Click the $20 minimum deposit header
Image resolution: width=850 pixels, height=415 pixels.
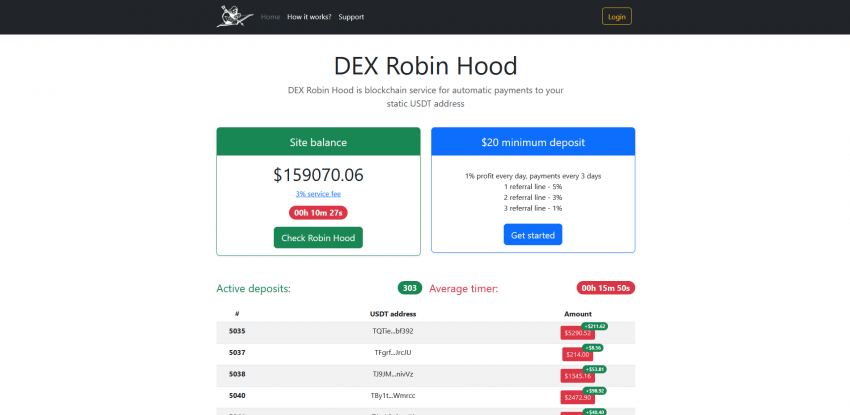click(x=533, y=142)
